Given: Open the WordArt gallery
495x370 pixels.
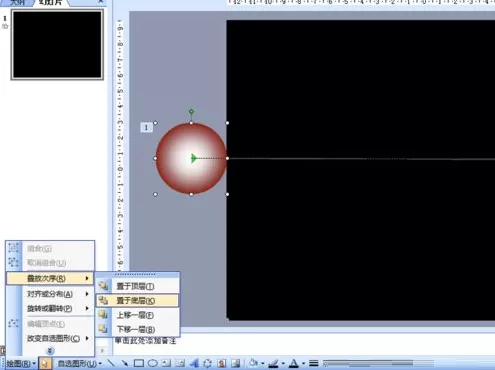Looking at the screenshot, I should coord(194,363).
